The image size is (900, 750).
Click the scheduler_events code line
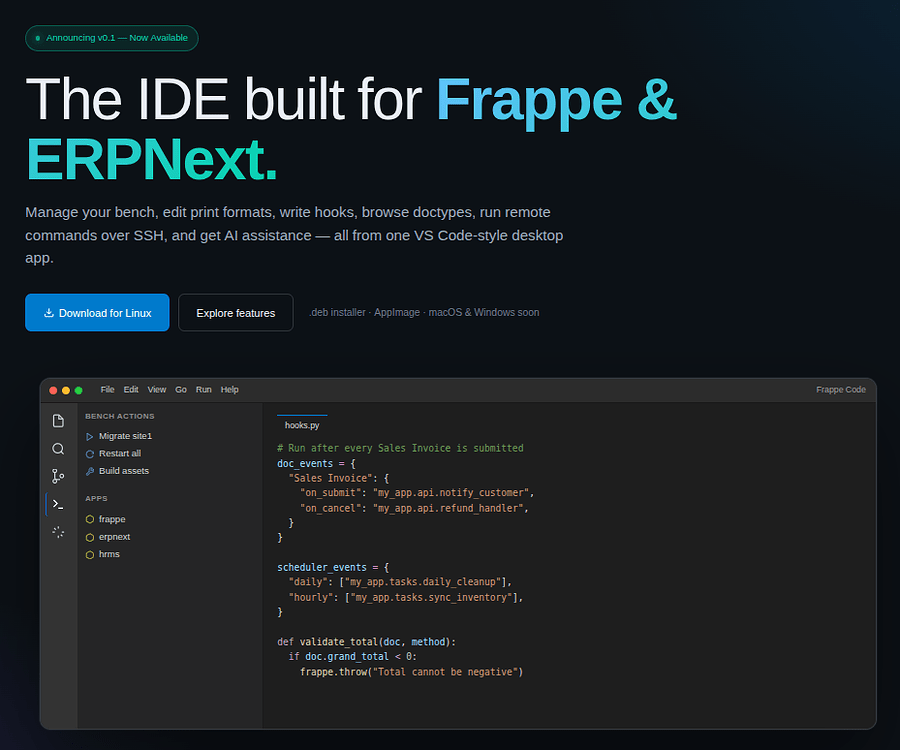tap(333, 567)
